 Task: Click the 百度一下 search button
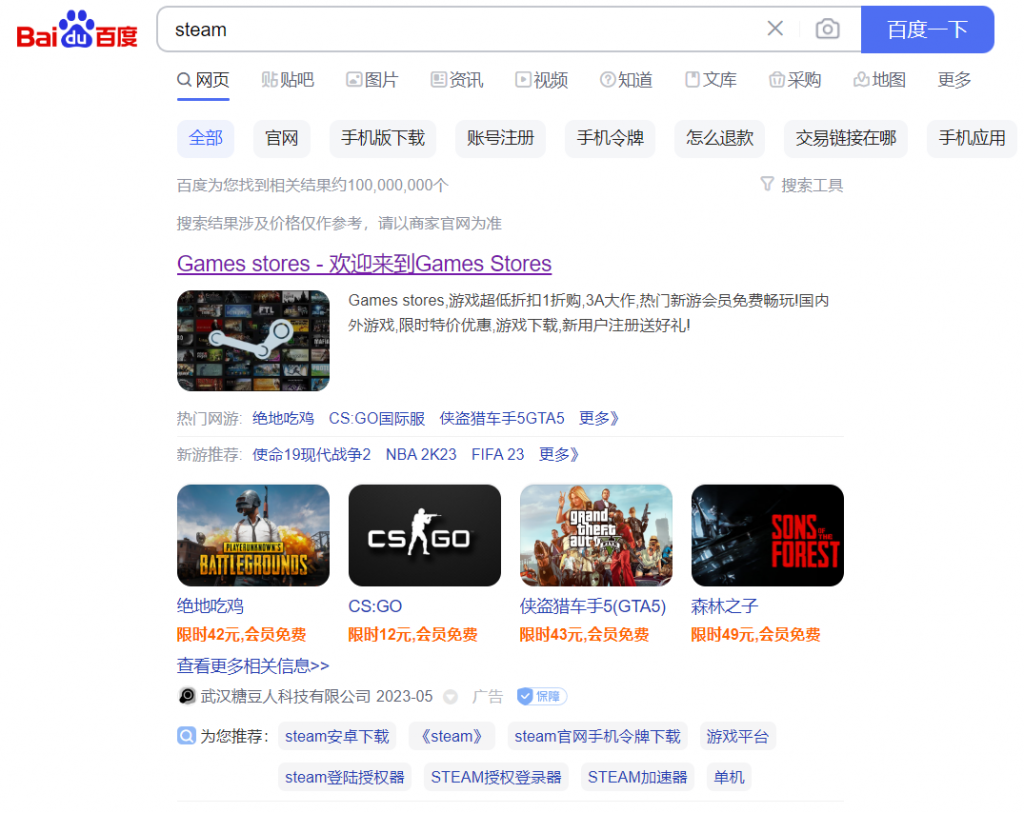pos(927,29)
